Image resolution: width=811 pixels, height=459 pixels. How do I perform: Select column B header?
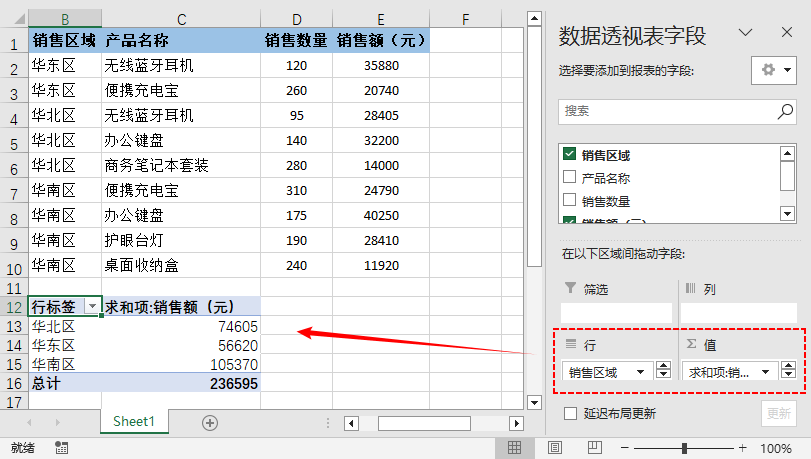coord(65,19)
